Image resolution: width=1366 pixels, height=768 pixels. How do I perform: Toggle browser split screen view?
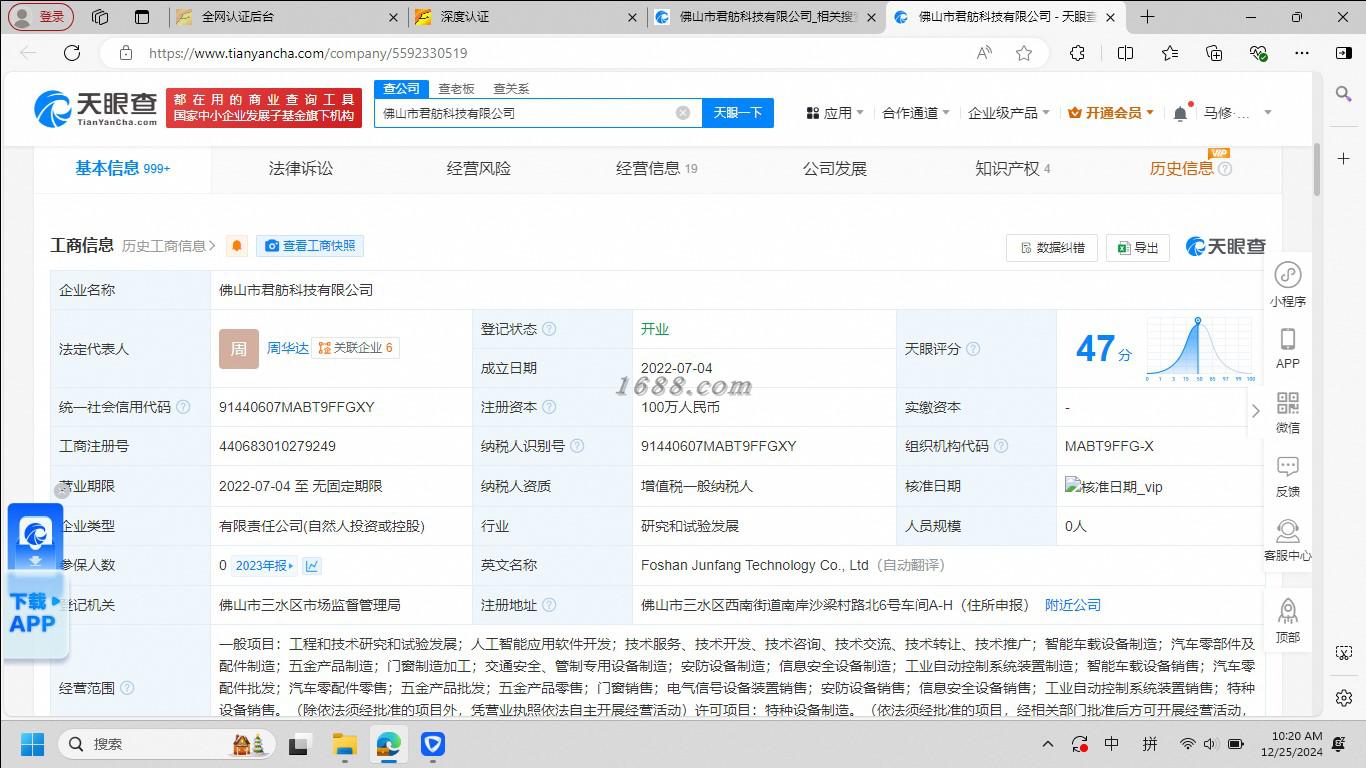click(x=1125, y=53)
